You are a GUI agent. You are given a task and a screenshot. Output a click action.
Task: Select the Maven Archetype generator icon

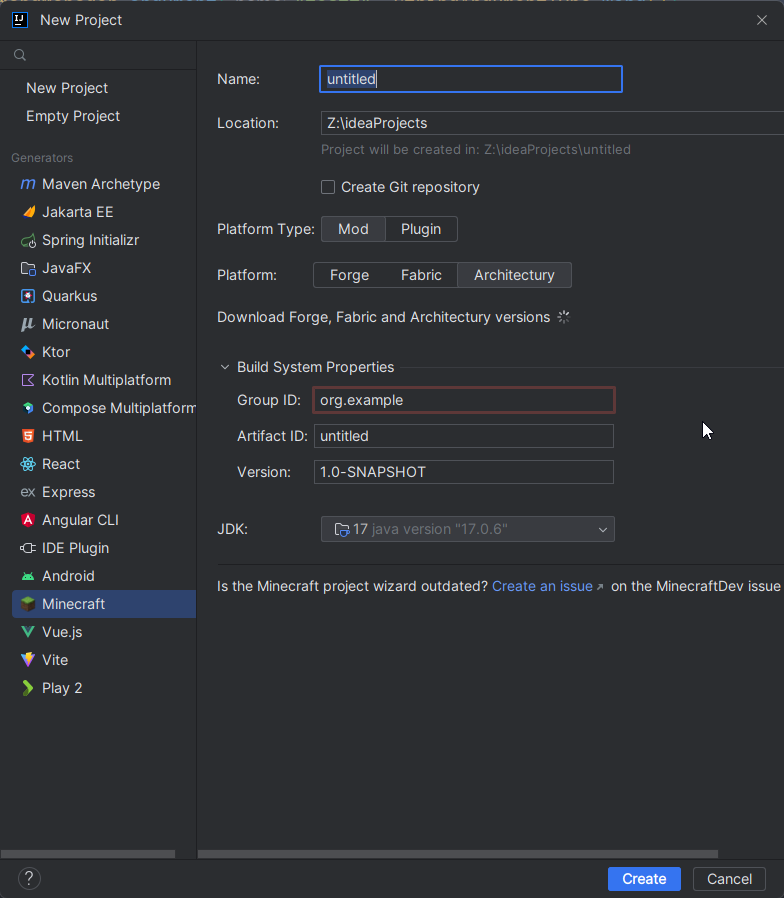click(x=27, y=184)
